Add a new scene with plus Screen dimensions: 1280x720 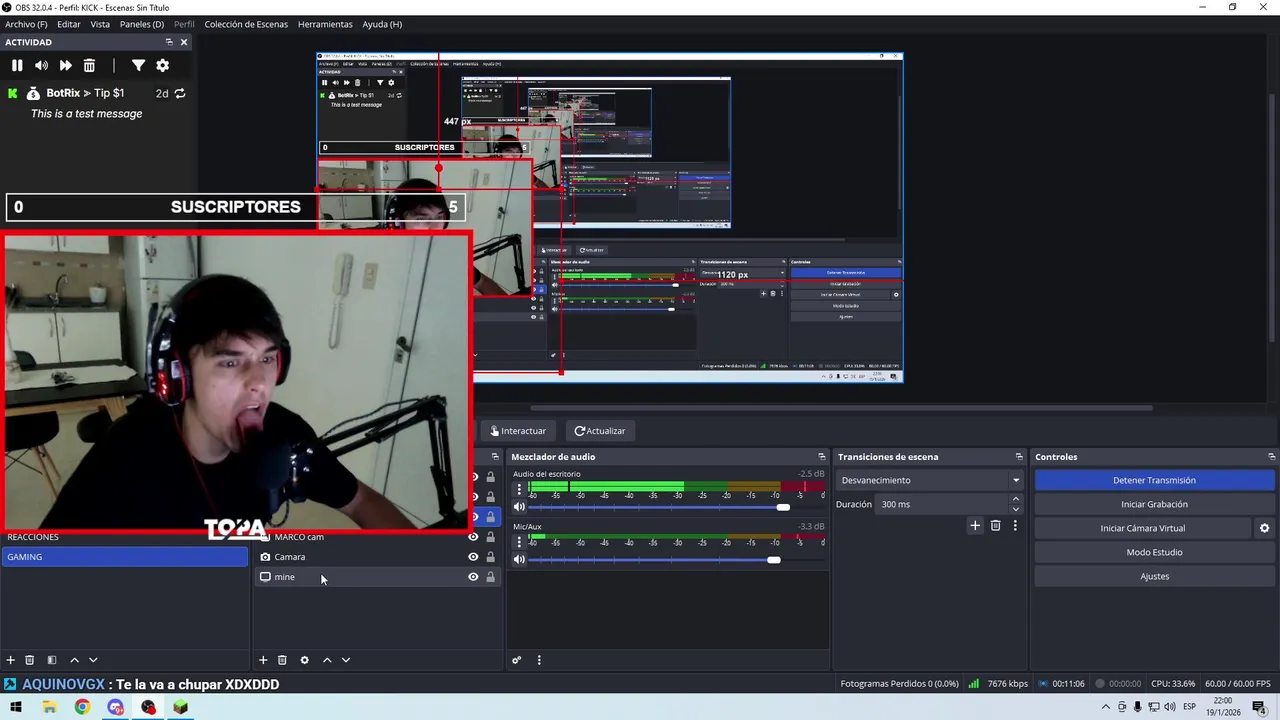(11, 660)
